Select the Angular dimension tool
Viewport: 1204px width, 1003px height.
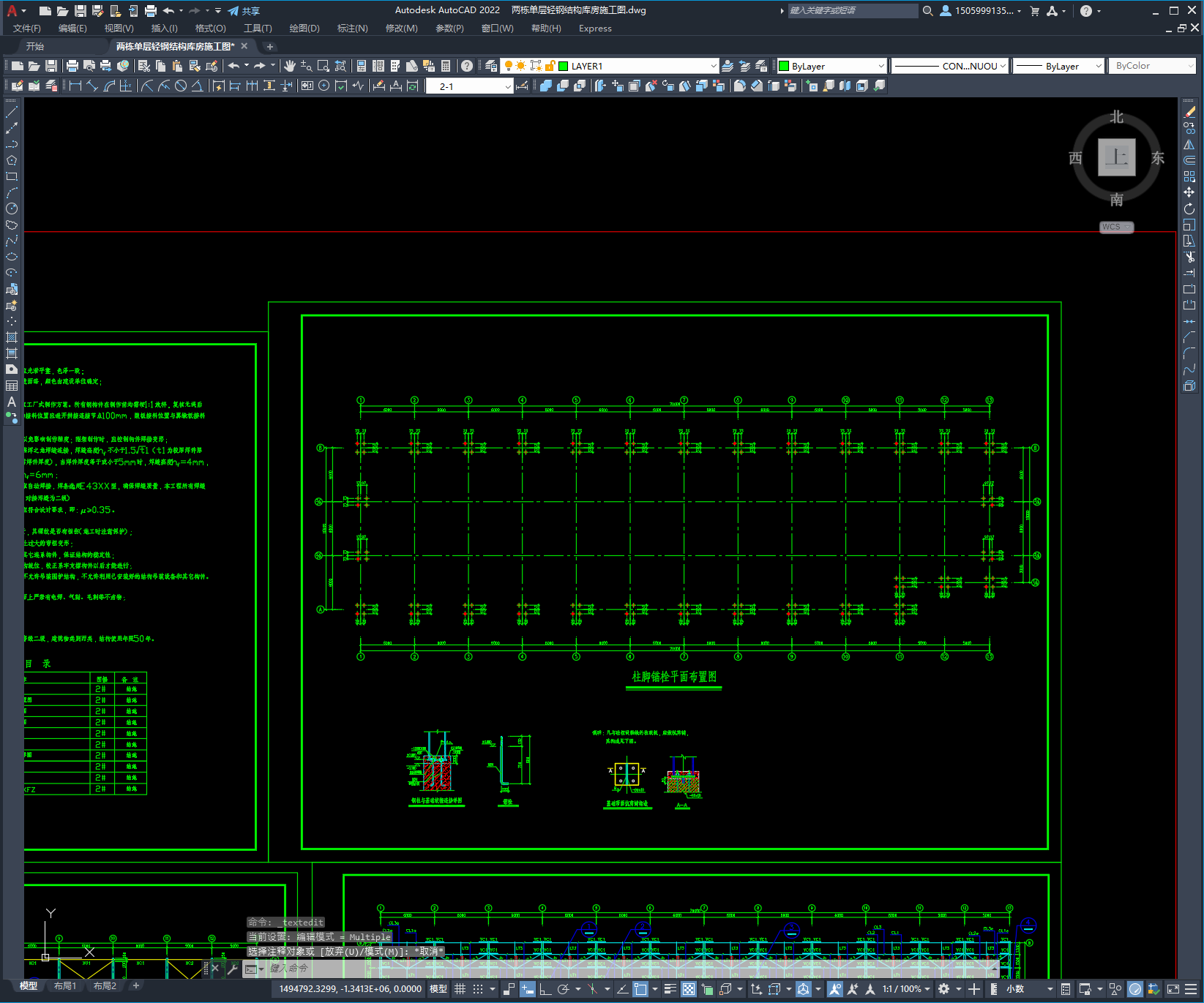pyautogui.click(x=198, y=86)
